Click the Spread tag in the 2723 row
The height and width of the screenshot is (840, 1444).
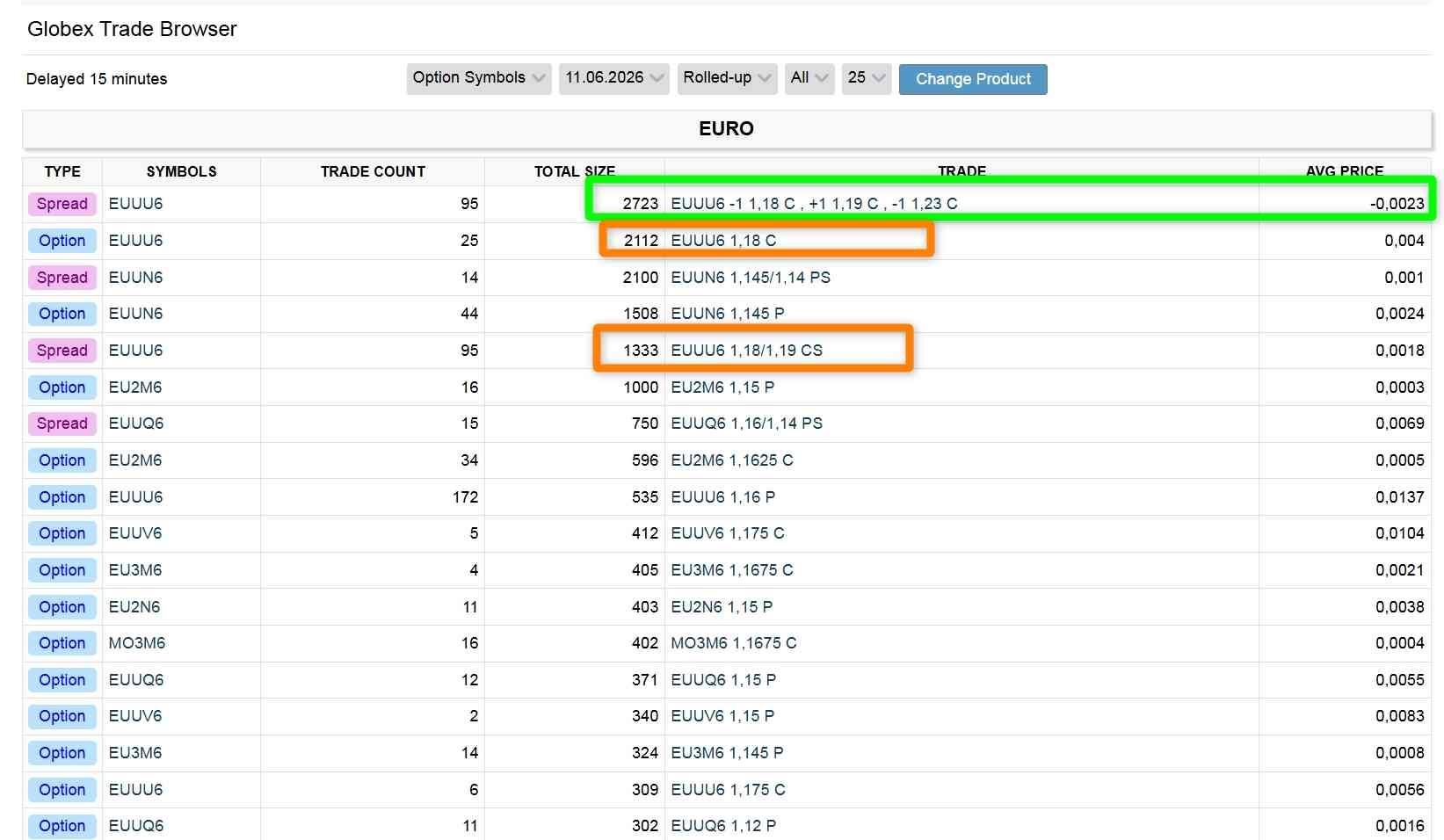click(x=62, y=204)
